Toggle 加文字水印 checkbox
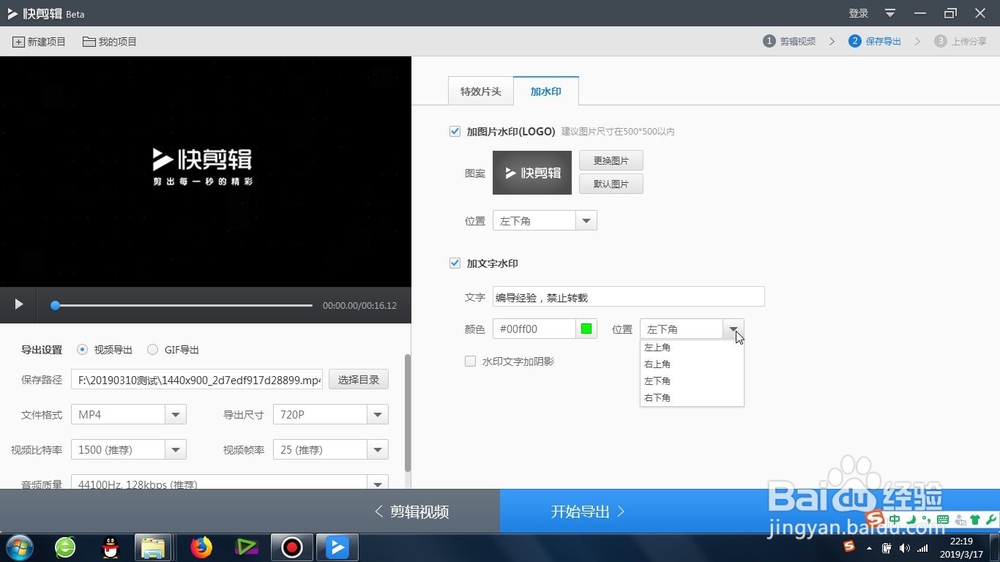This screenshot has height=562, width=1000. pos(455,263)
